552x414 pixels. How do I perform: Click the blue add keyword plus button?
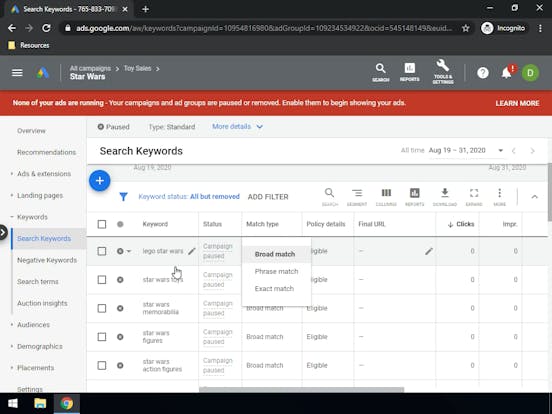click(x=100, y=181)
